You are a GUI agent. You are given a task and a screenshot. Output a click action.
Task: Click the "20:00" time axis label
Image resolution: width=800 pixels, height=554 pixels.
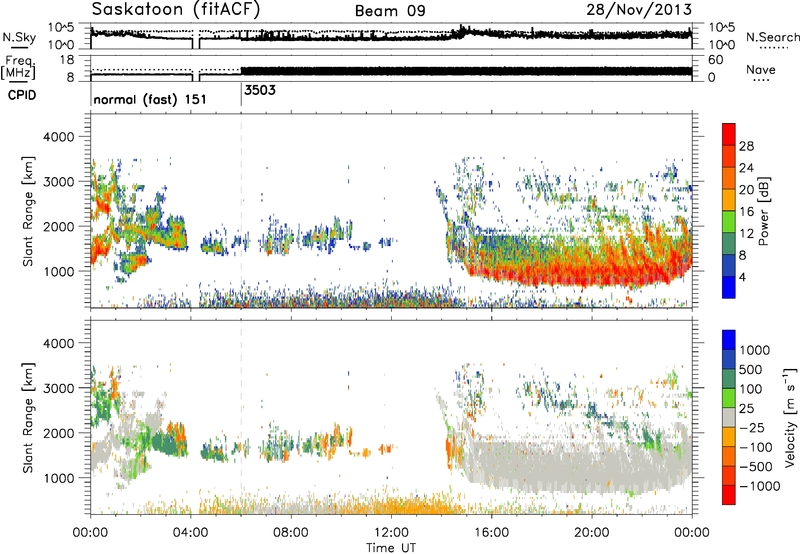(x=592, y=533)
